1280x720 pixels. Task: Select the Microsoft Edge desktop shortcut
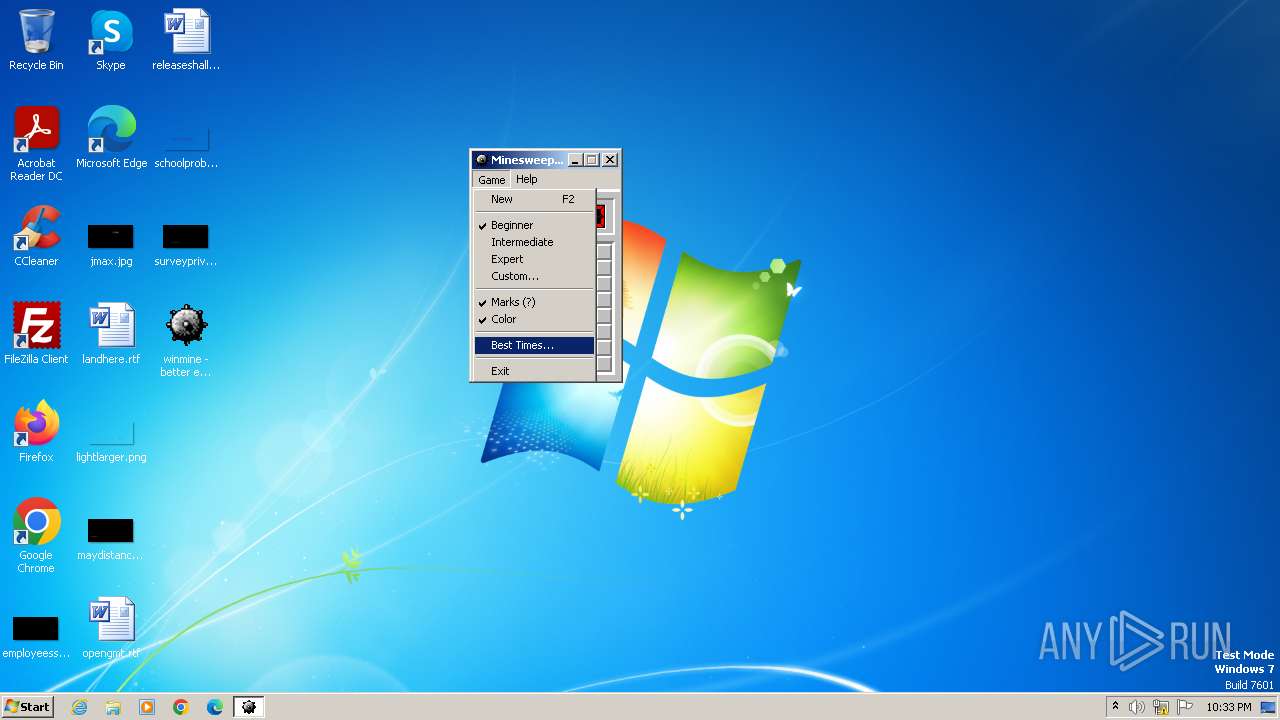(111, 138)
